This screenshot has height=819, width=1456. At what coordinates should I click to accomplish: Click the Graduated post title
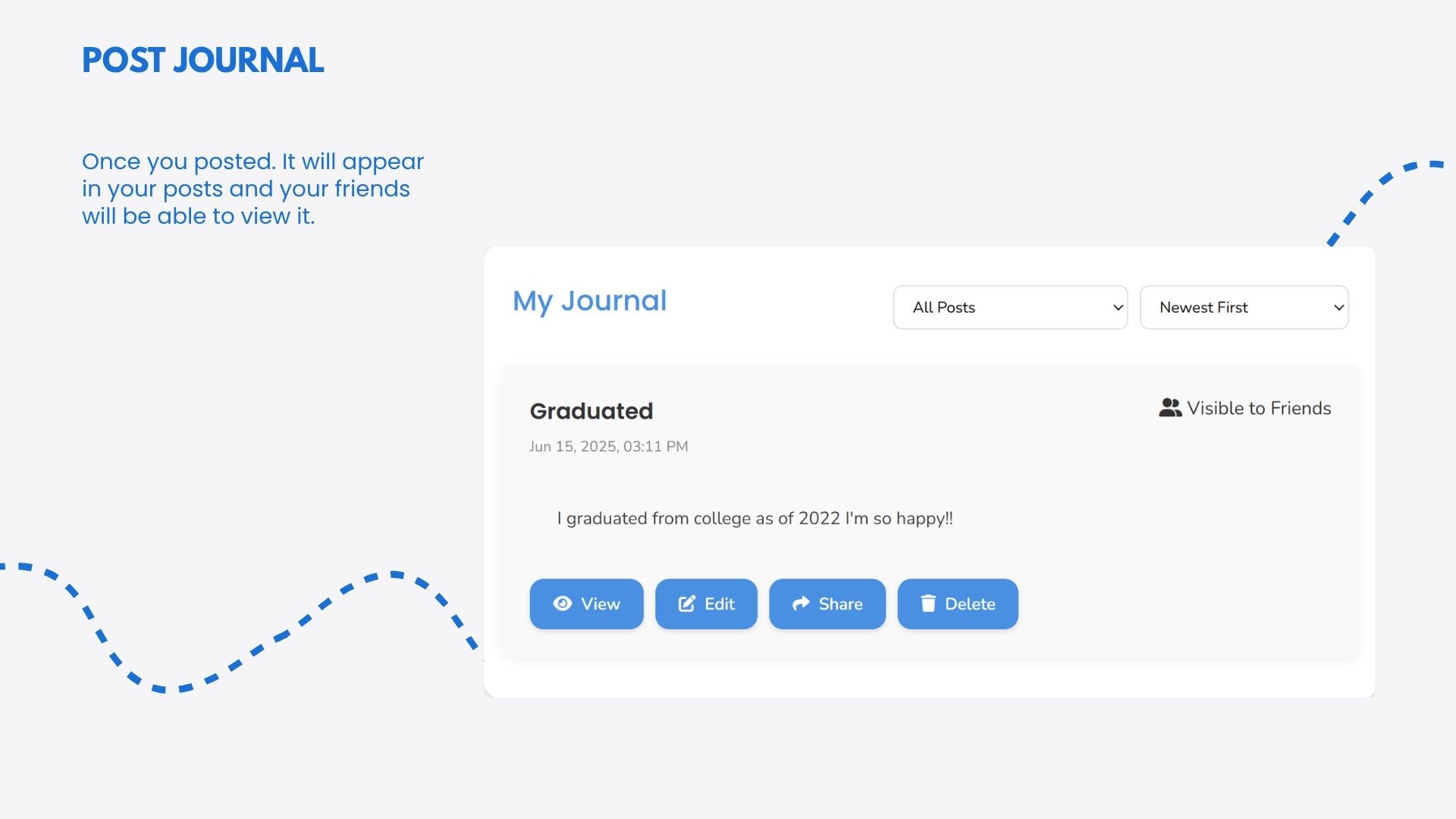591,411
